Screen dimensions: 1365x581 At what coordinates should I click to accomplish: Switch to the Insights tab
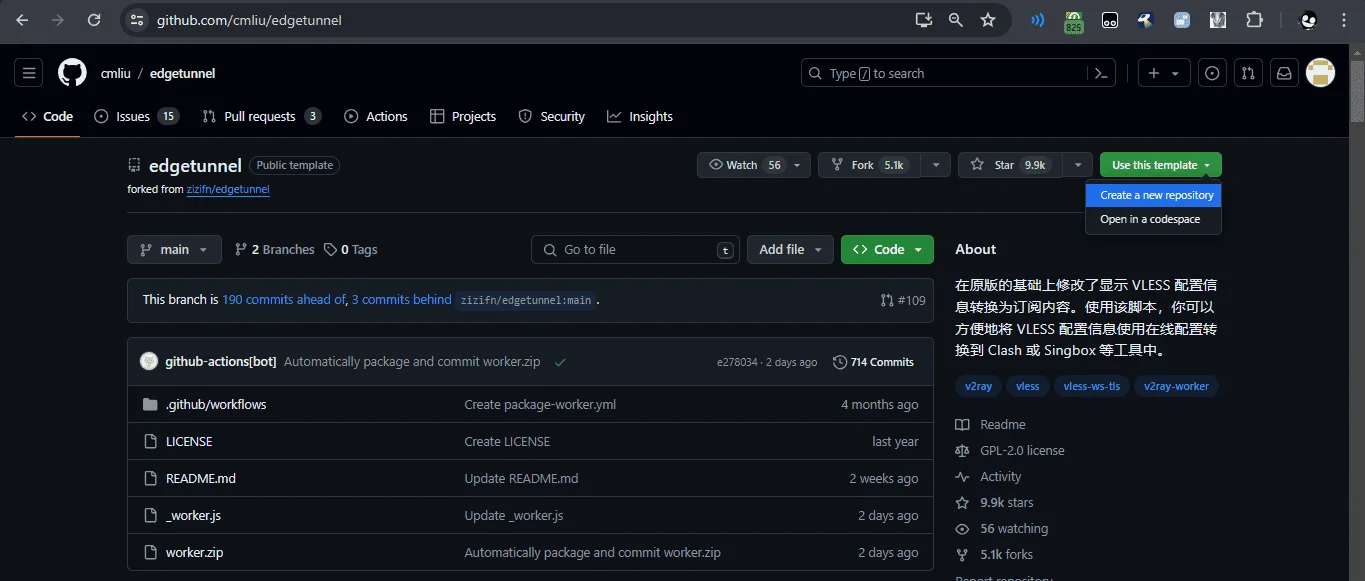click(639, 116)
